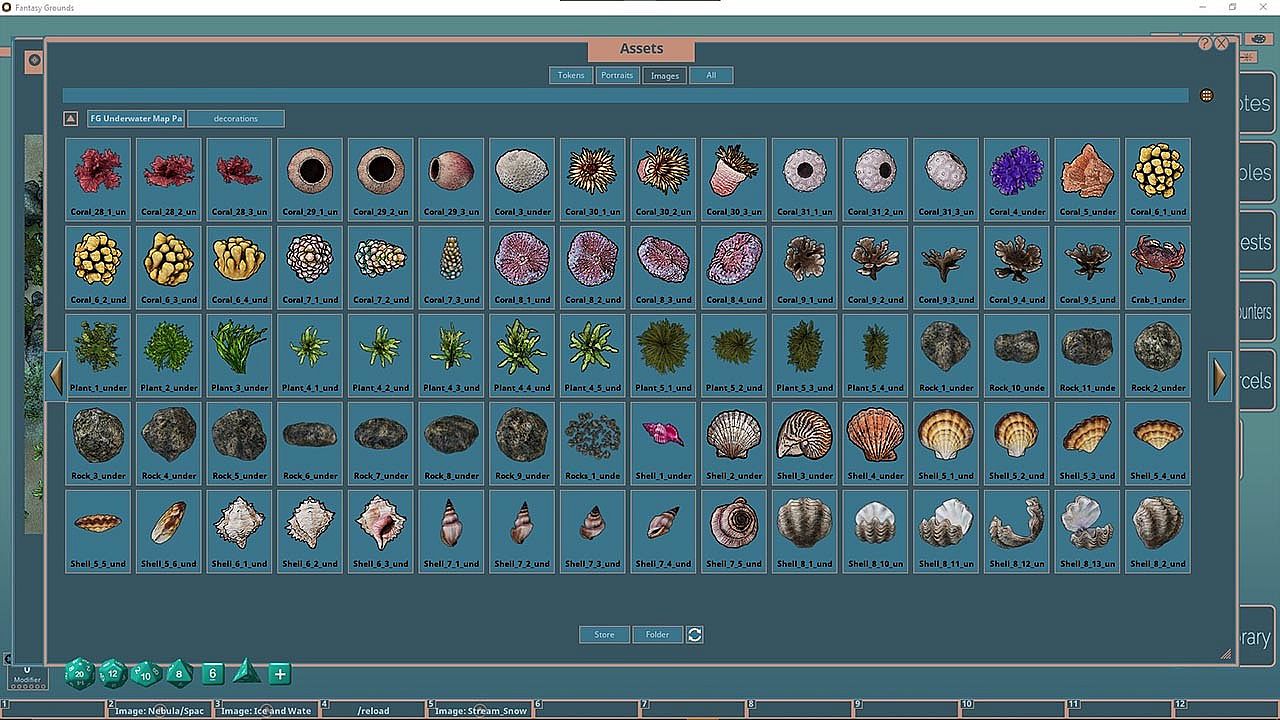Click the Folder button
Screen dimensions: 1280x720
(x=657, y=634)
